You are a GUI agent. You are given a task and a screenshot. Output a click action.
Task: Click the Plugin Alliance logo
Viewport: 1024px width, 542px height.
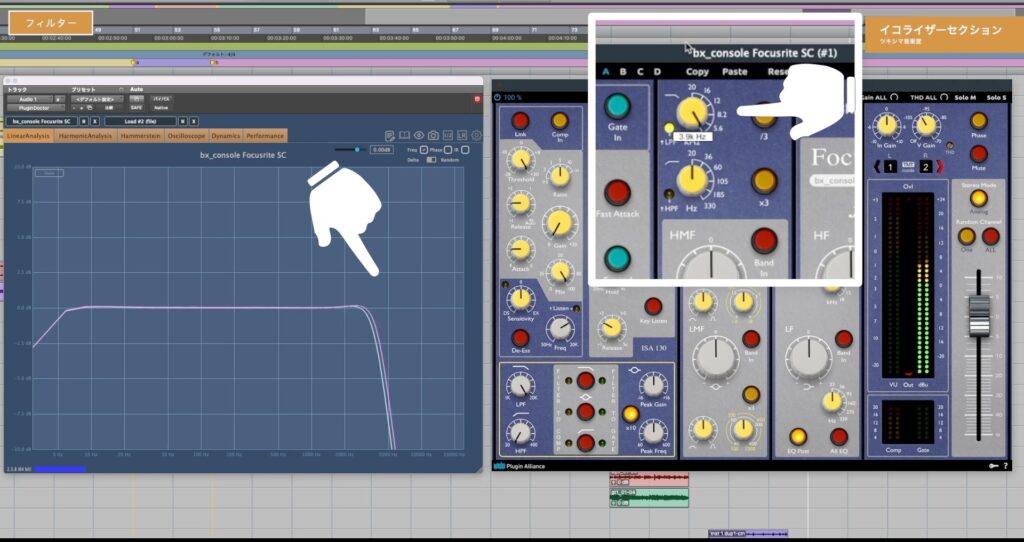click(x=520, y=466)
